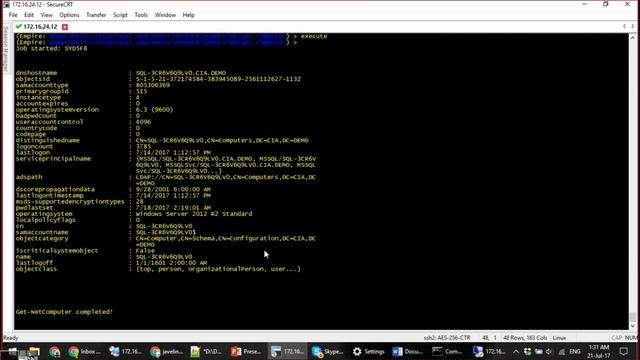The image size is (640, 360).
Task: Switch to Settings taskbar window
Action: click(369, 351)
